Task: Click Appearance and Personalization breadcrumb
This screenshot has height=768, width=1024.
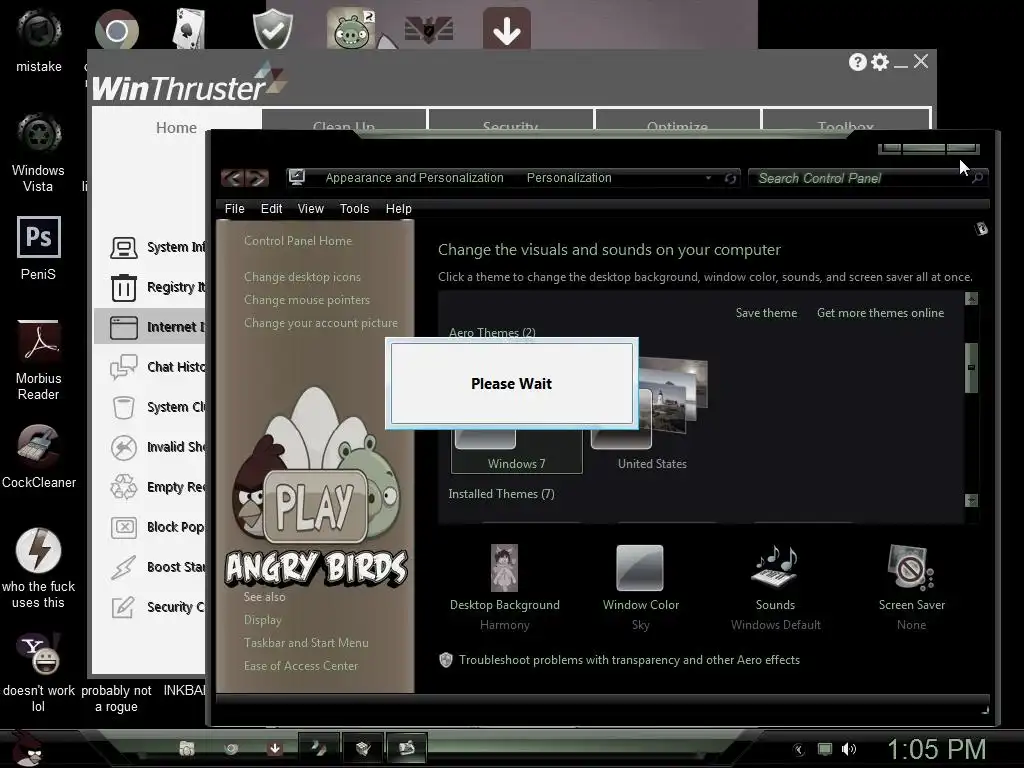Action: point(414,178)
